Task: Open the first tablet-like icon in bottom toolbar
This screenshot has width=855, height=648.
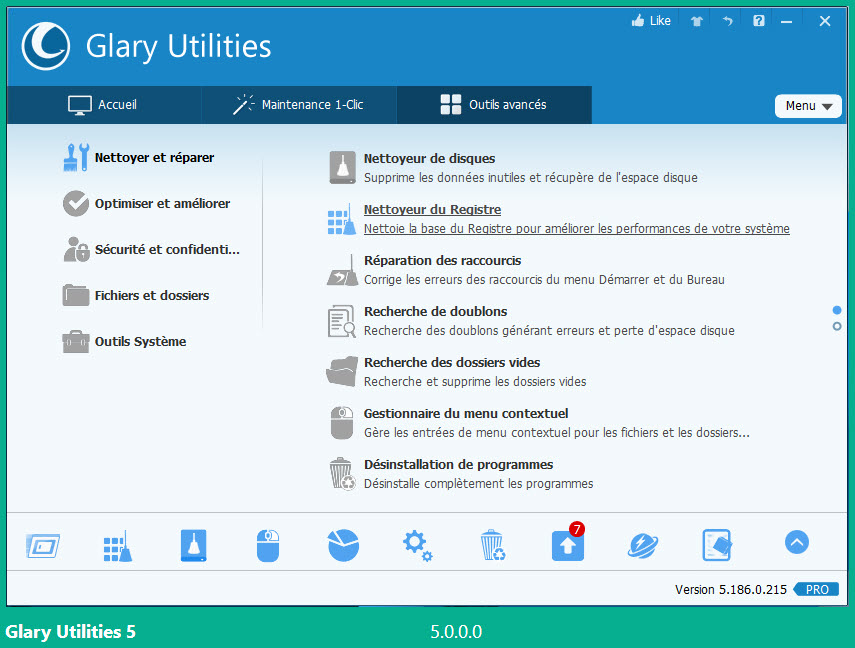Action: pyautogui.click(x=43, y=546)
